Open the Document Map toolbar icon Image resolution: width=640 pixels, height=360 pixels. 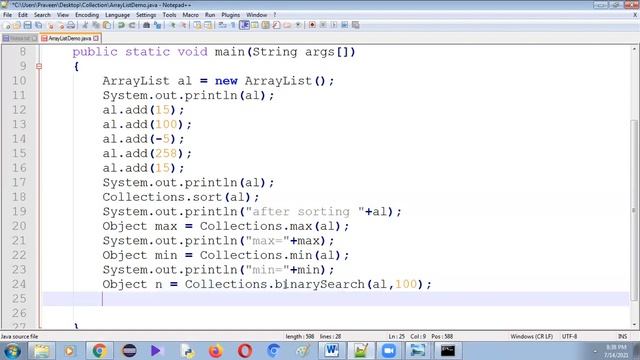tap(265, 25)
